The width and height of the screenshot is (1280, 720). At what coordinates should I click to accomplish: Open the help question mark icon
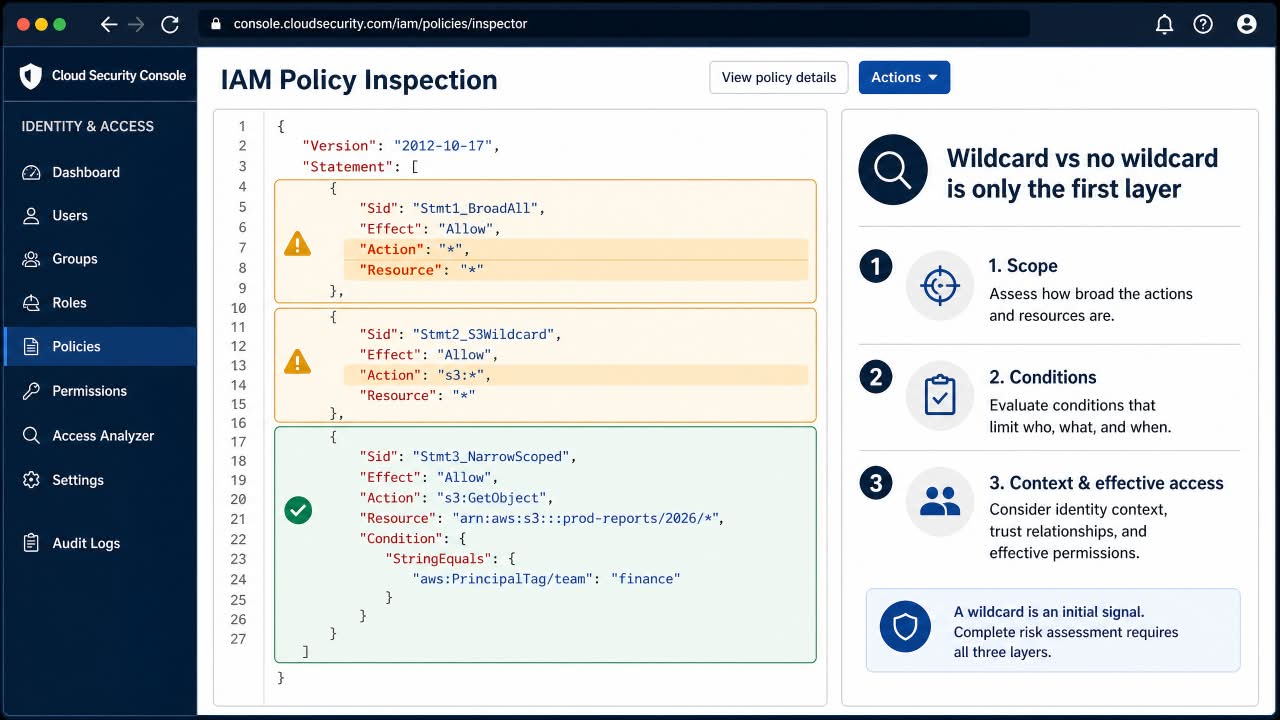coord(1203,24)
